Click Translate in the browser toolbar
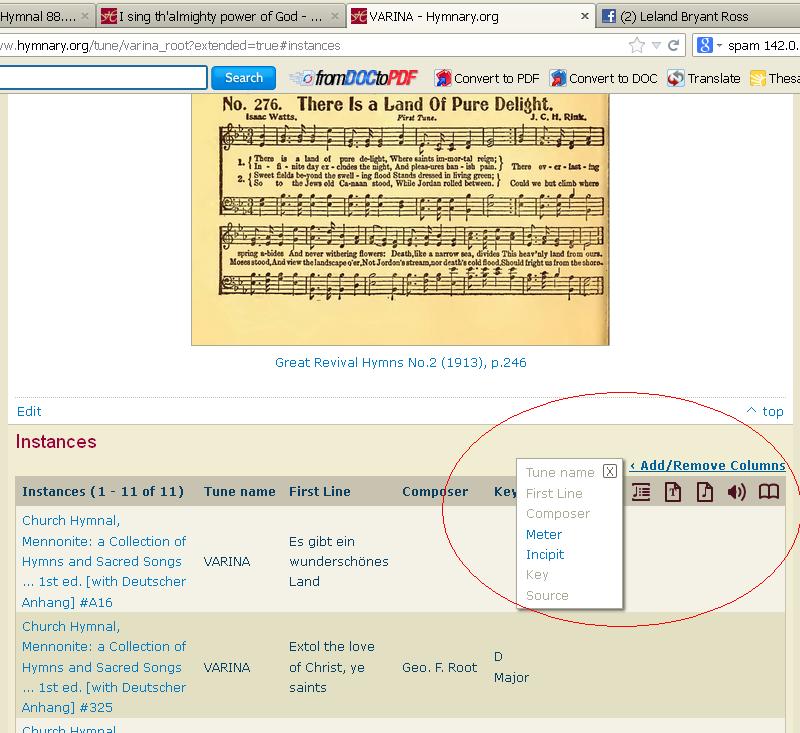The width and height of the screenshot is (800, 733). coord(704,78)
